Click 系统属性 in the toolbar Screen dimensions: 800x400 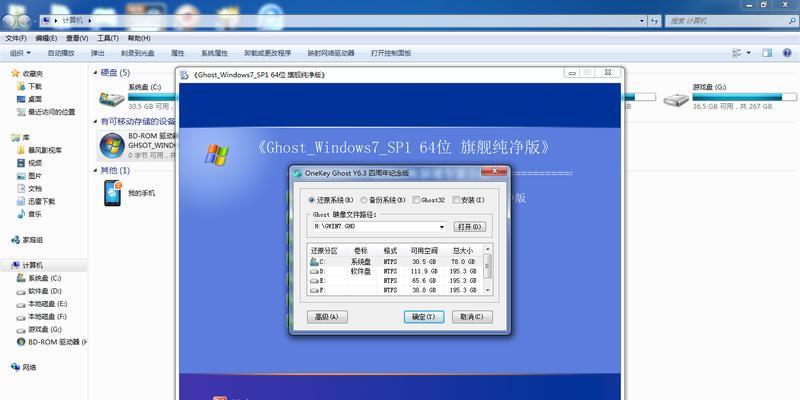(214, 53)
